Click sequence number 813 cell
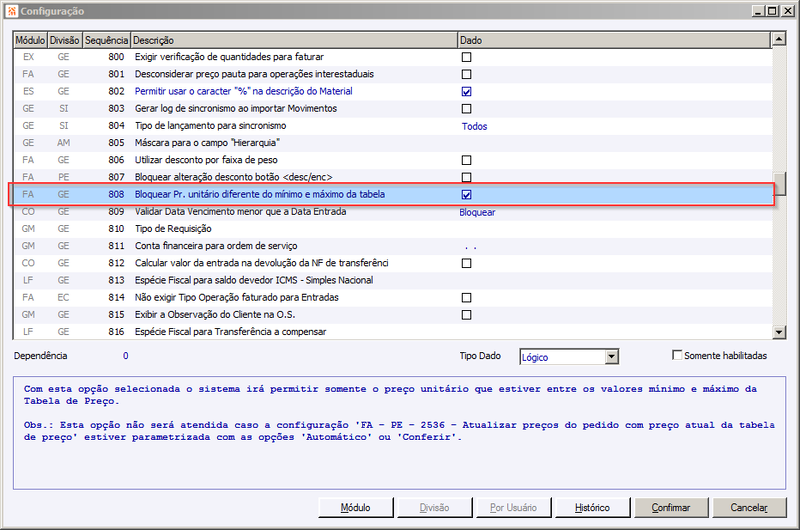Screen dimensions: 800x530 point(116,280)
